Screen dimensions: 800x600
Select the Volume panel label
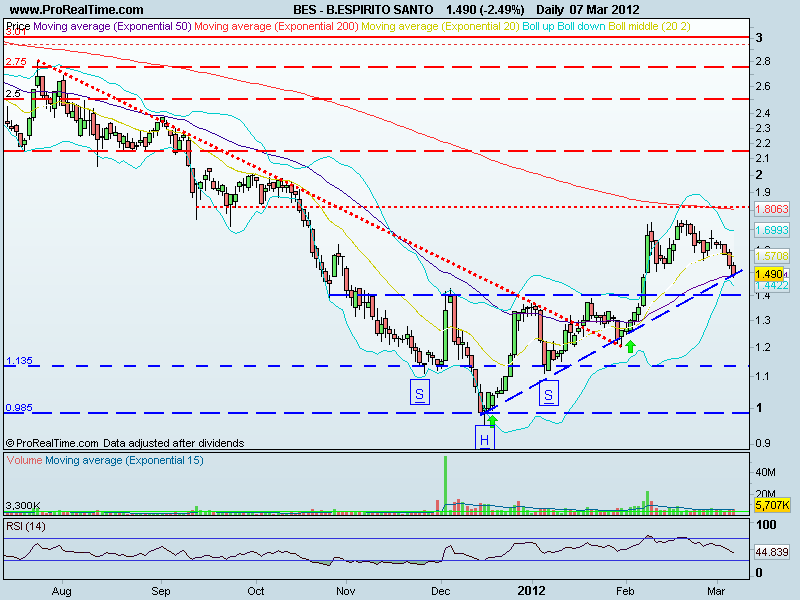pos(24,460)
